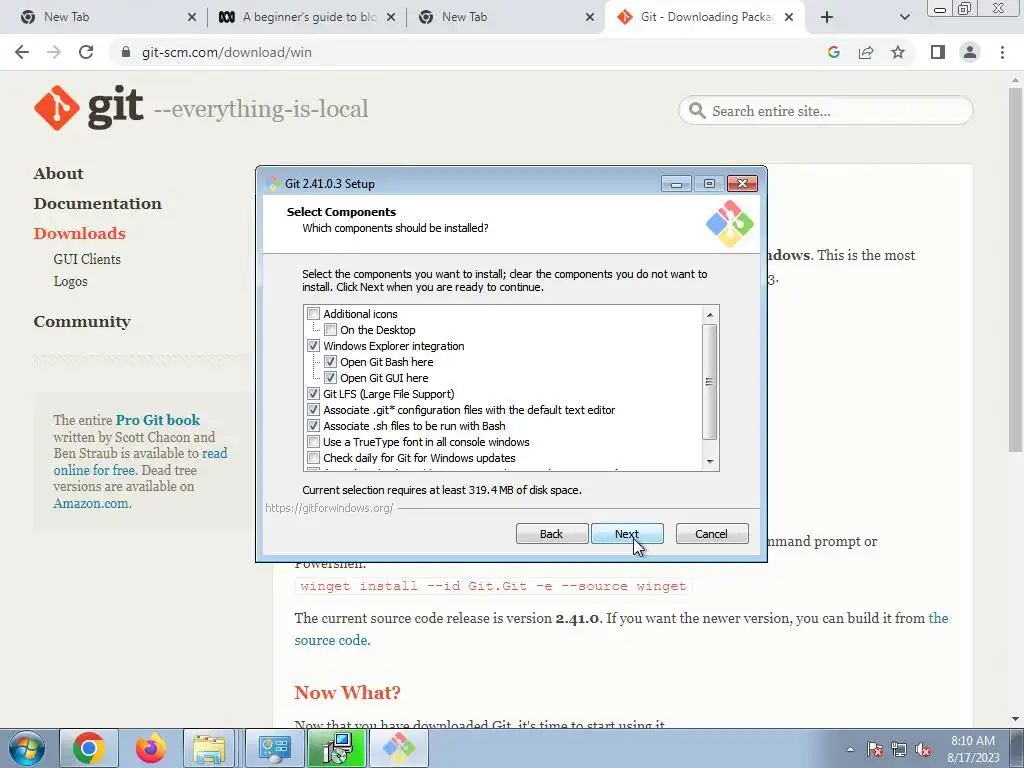Open the Downloads section link
Screen dimensions: 1024x768
coord(80,234)
